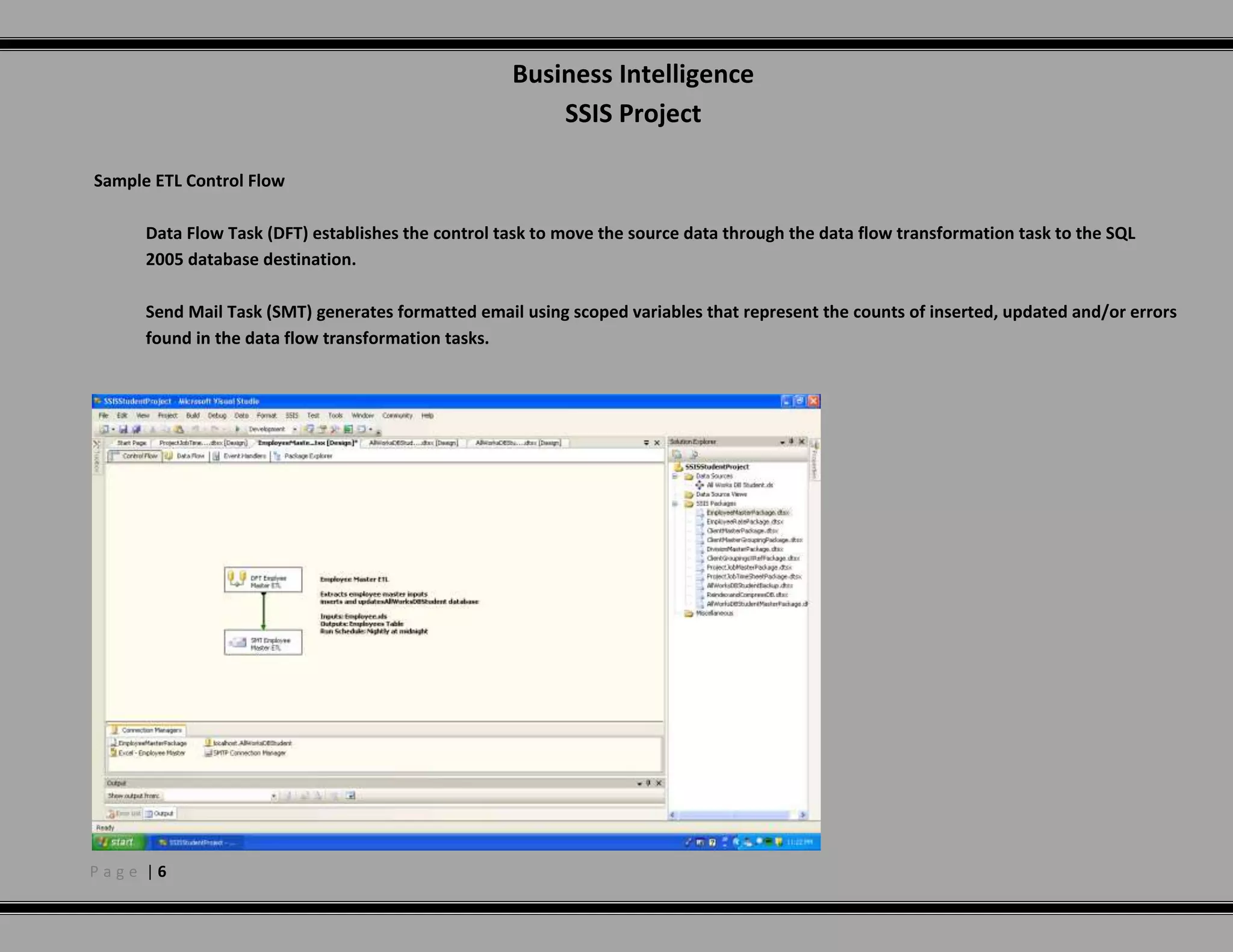Select the SMT Employee Master ETL task
Screen dimensions: 1233x952
tap(263, 642)
